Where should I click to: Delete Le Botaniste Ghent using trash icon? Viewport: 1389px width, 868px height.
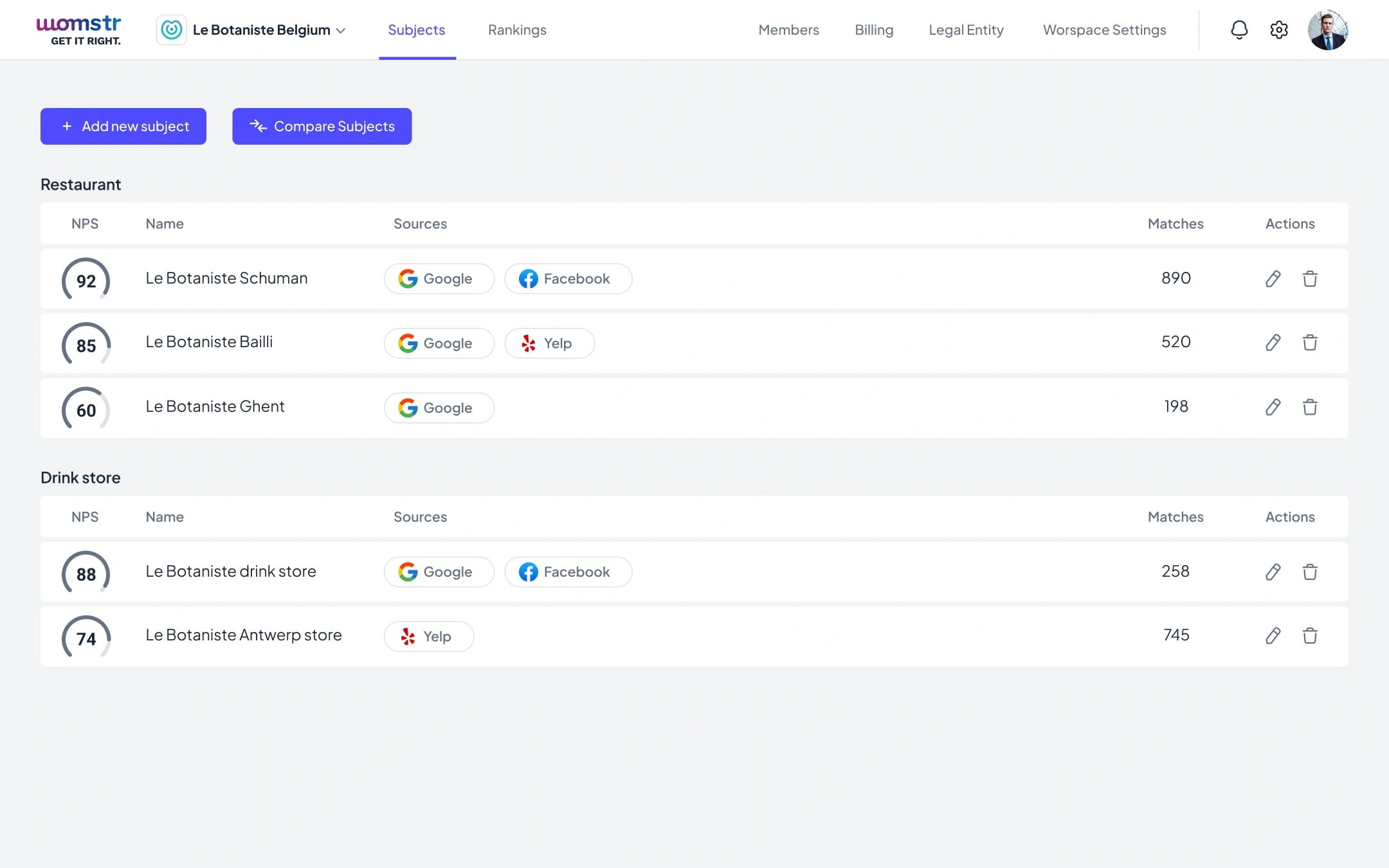1310,407
